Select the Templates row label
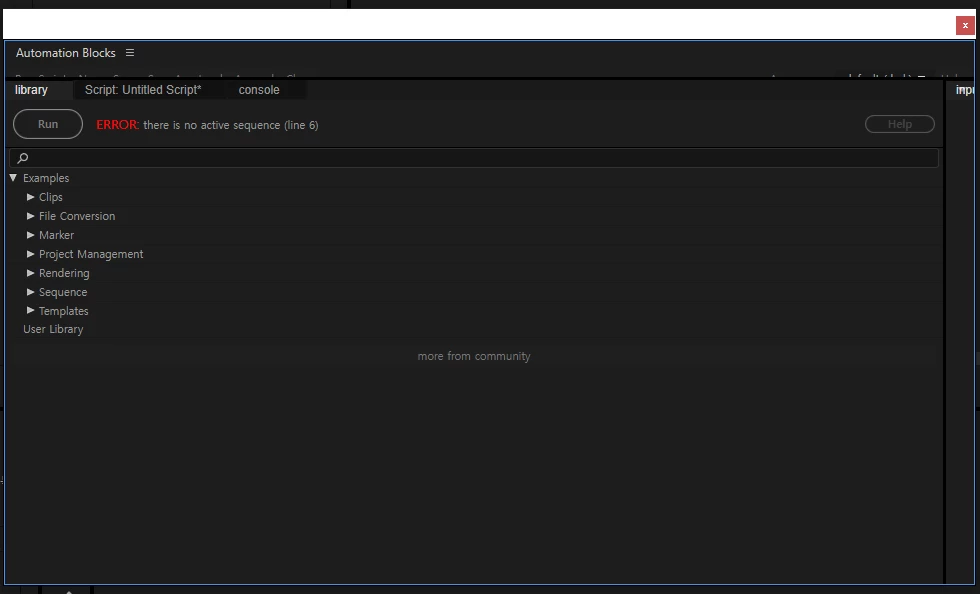980x594 pixels. click(x=64, y=311)
